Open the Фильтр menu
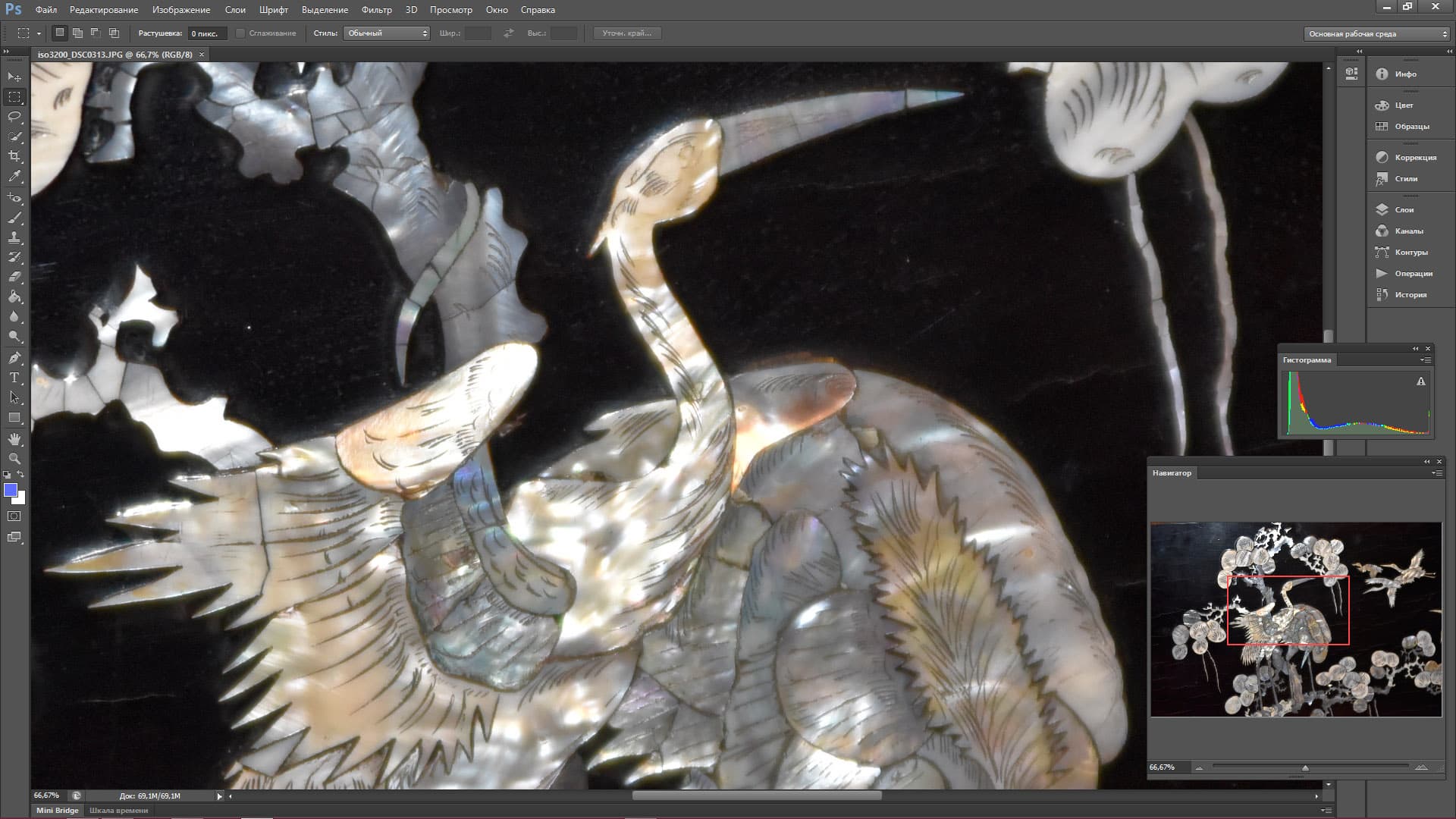Viewport: 1456px width, 819px height. [376, 10]
